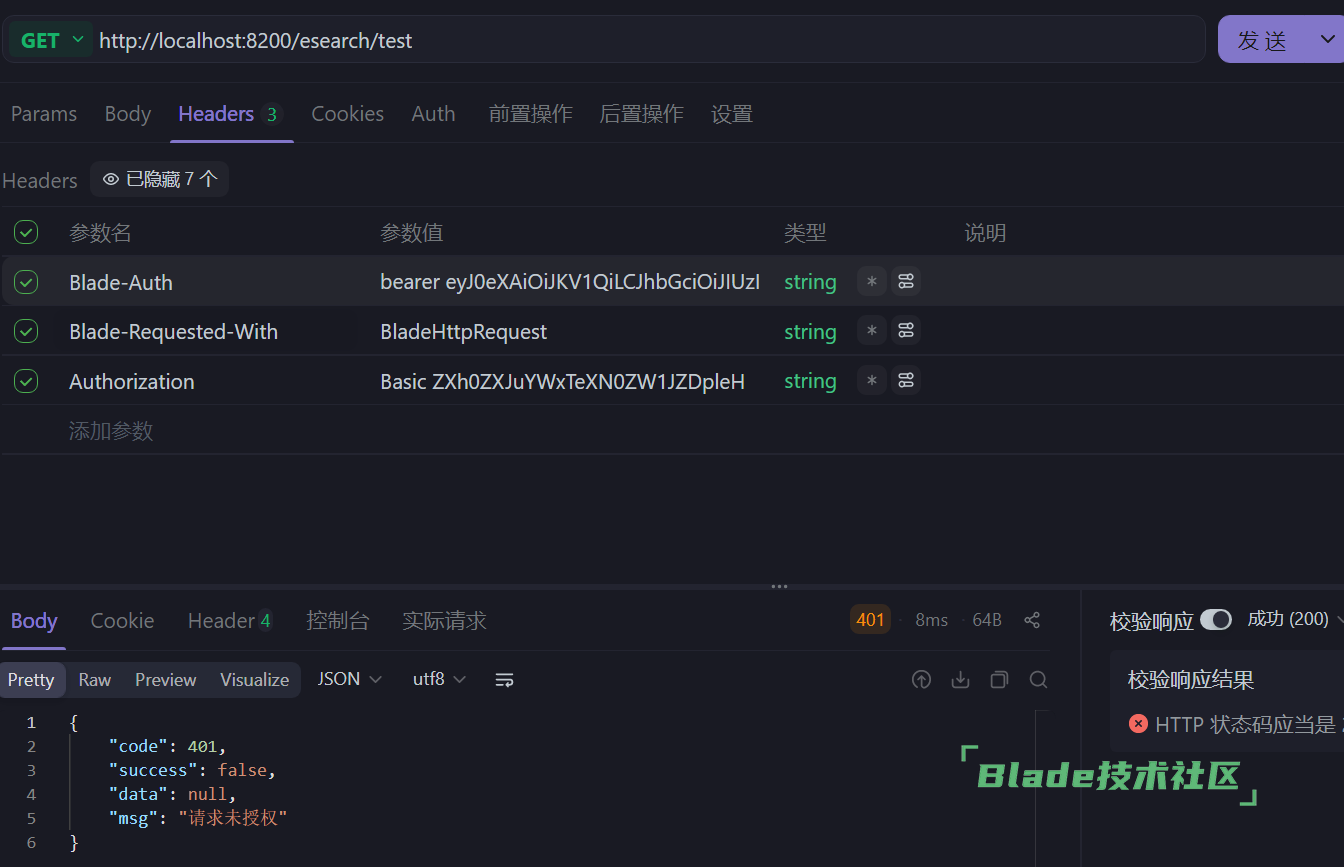Click the 发送 send button
This screenshot has width=1344, height=867.
(1263, 40)
